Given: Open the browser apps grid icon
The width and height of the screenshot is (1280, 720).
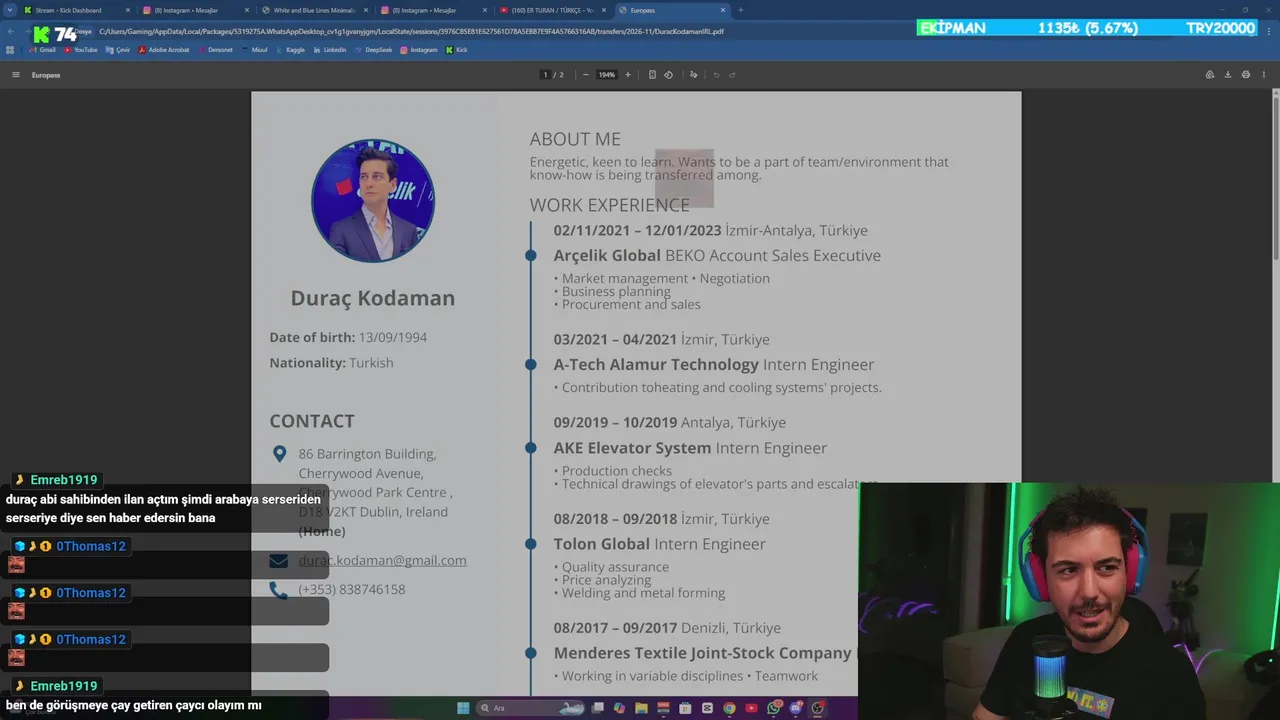Looking at the screenshot, I should click(x=11, y=50).
